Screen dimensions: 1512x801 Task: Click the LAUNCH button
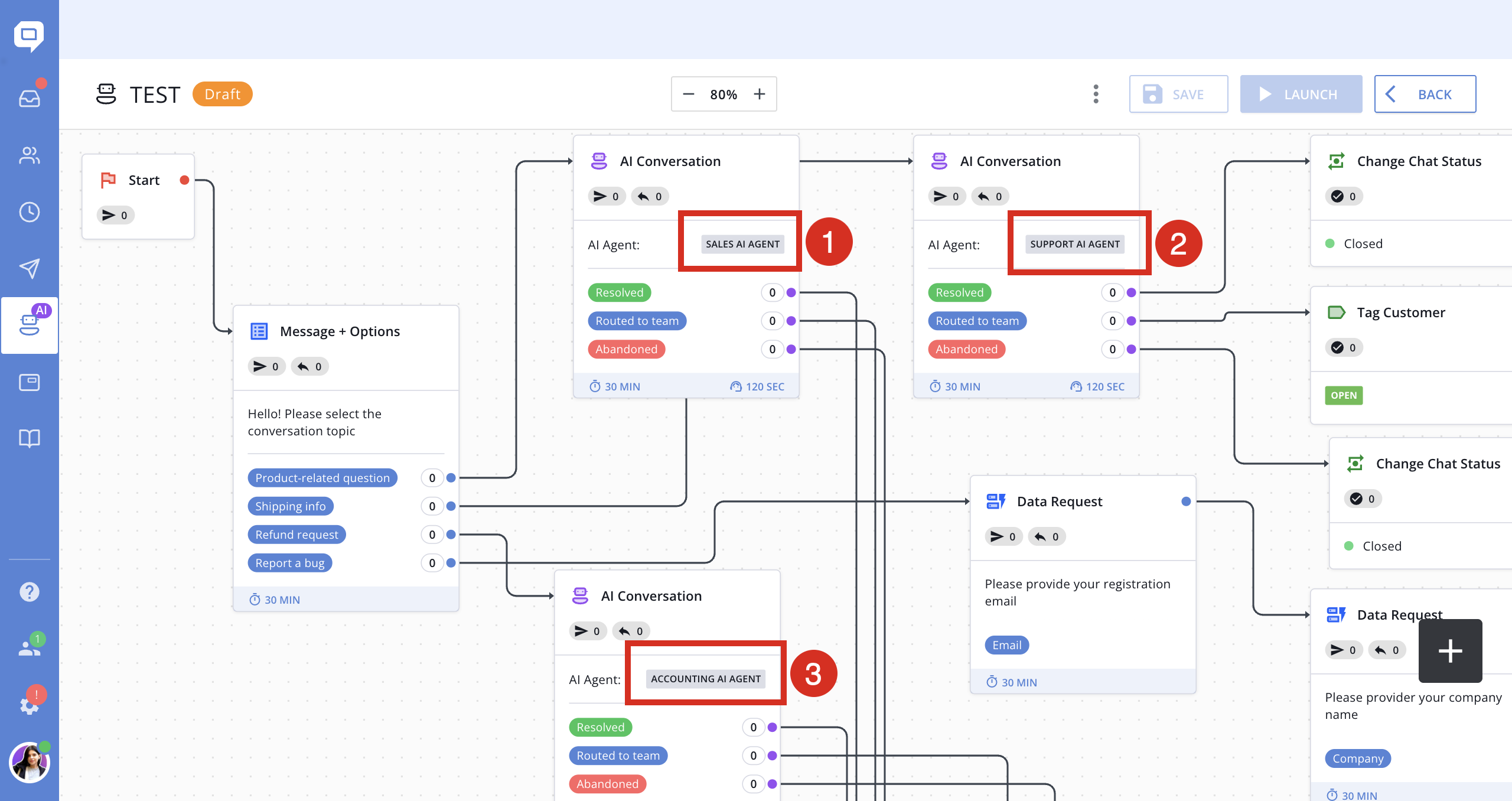(x=1301, y=94)
